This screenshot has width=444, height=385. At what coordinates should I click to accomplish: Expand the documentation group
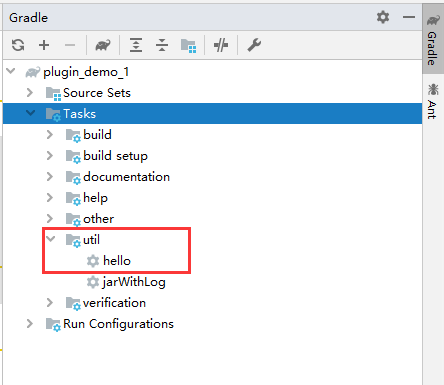click(50, 176)
